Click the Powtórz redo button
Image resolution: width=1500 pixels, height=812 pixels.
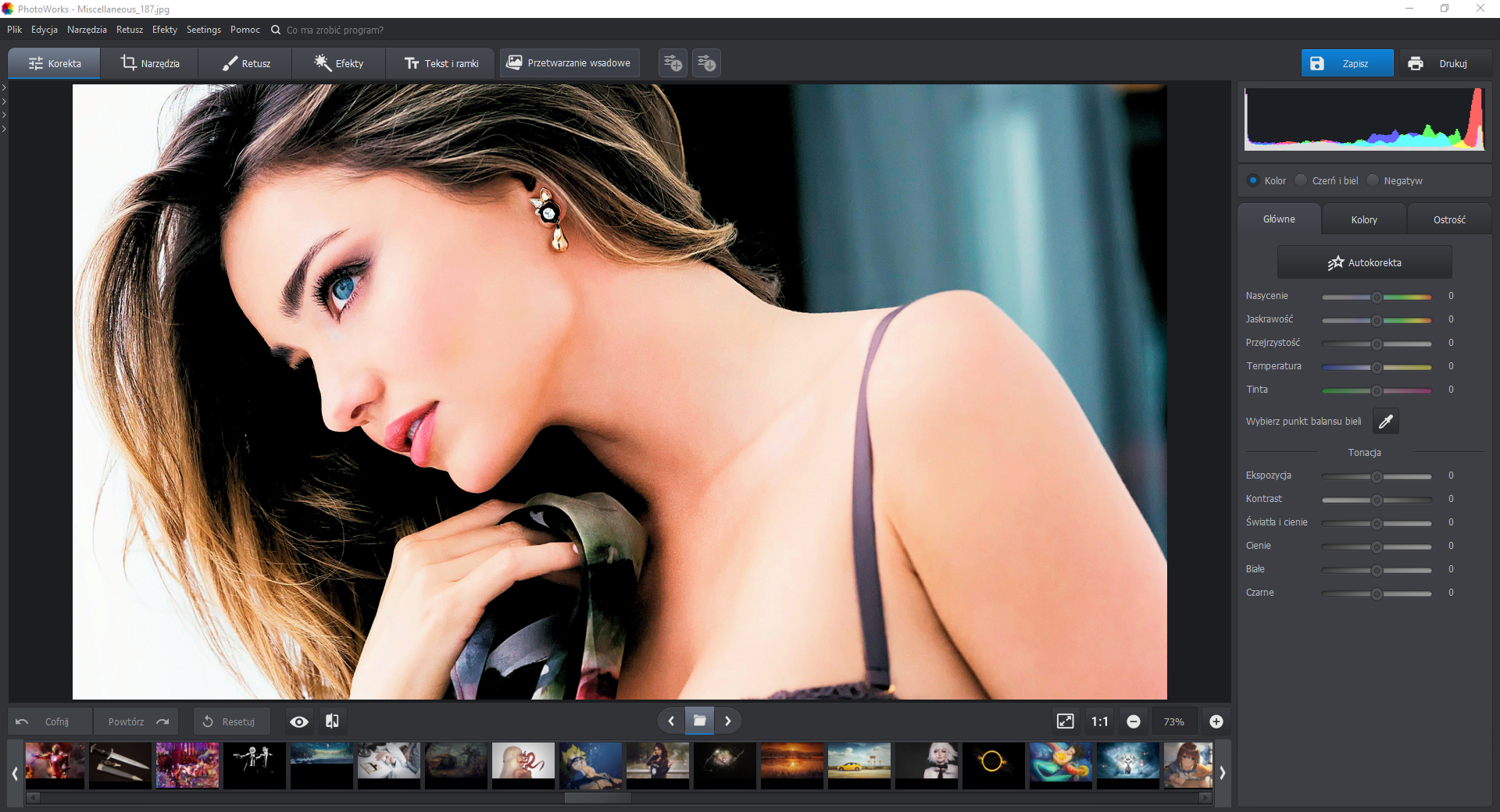point(136,721)
